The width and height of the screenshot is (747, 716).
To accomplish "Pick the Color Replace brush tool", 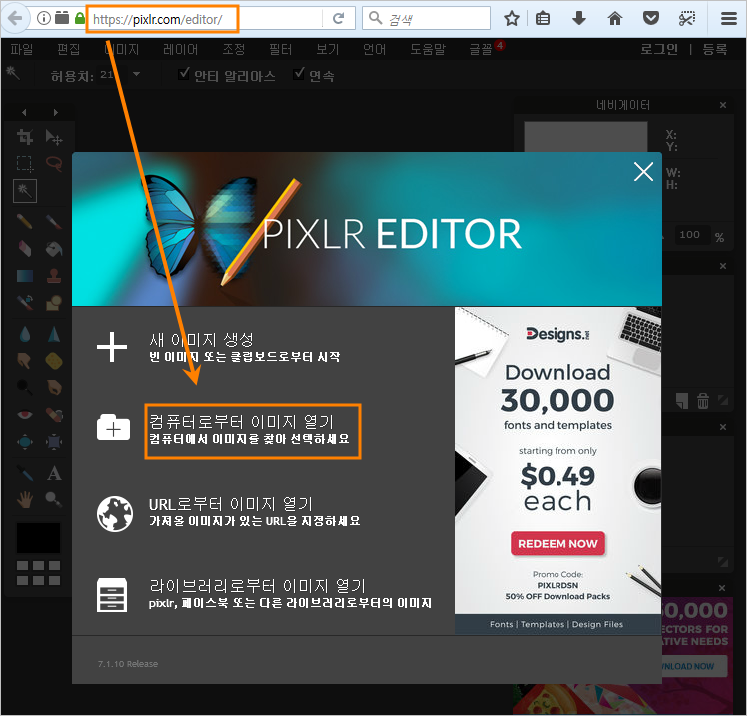I will pyautogui.click(x=25, y=302).
